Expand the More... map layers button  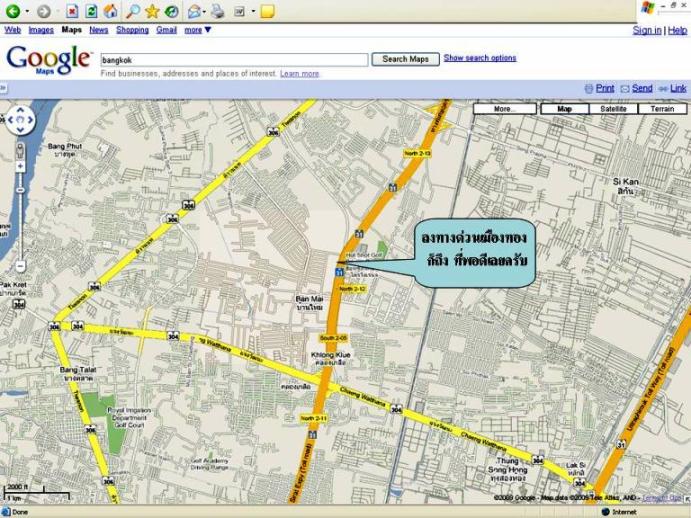point(504,108)
